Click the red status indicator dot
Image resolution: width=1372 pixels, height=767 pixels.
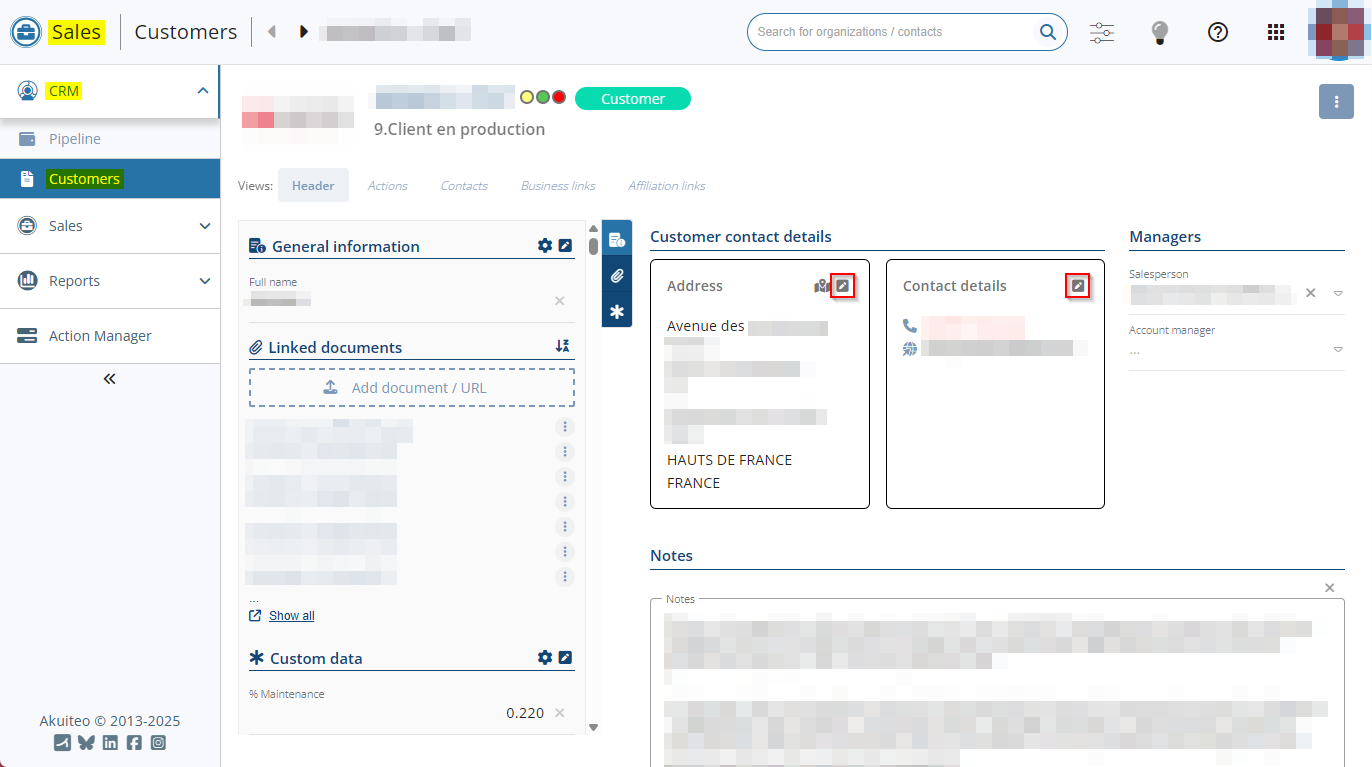coord(559,98)
